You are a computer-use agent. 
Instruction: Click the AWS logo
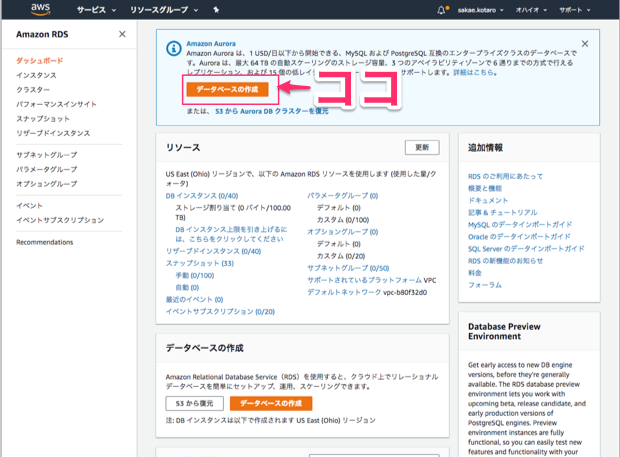41,9
